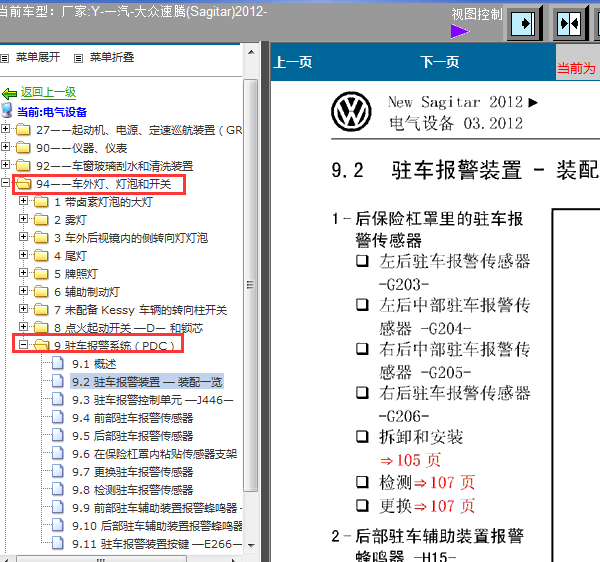Select 9.6 在保险杠罩内粘贴传感器支架
The width and height of the screenshot is (600, 562).
coord(155,454)
